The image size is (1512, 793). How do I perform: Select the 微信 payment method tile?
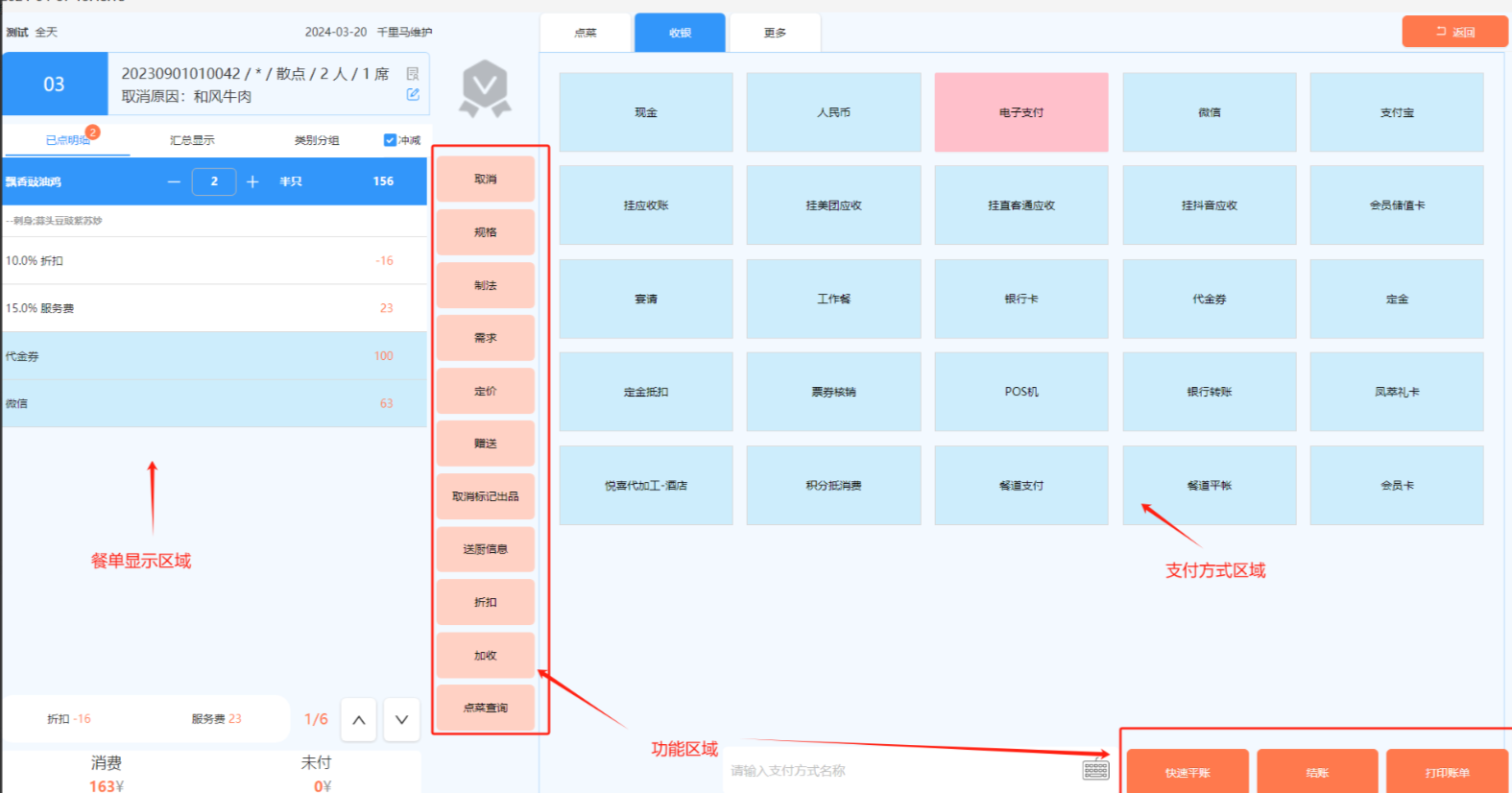[x=1209, y=112]
